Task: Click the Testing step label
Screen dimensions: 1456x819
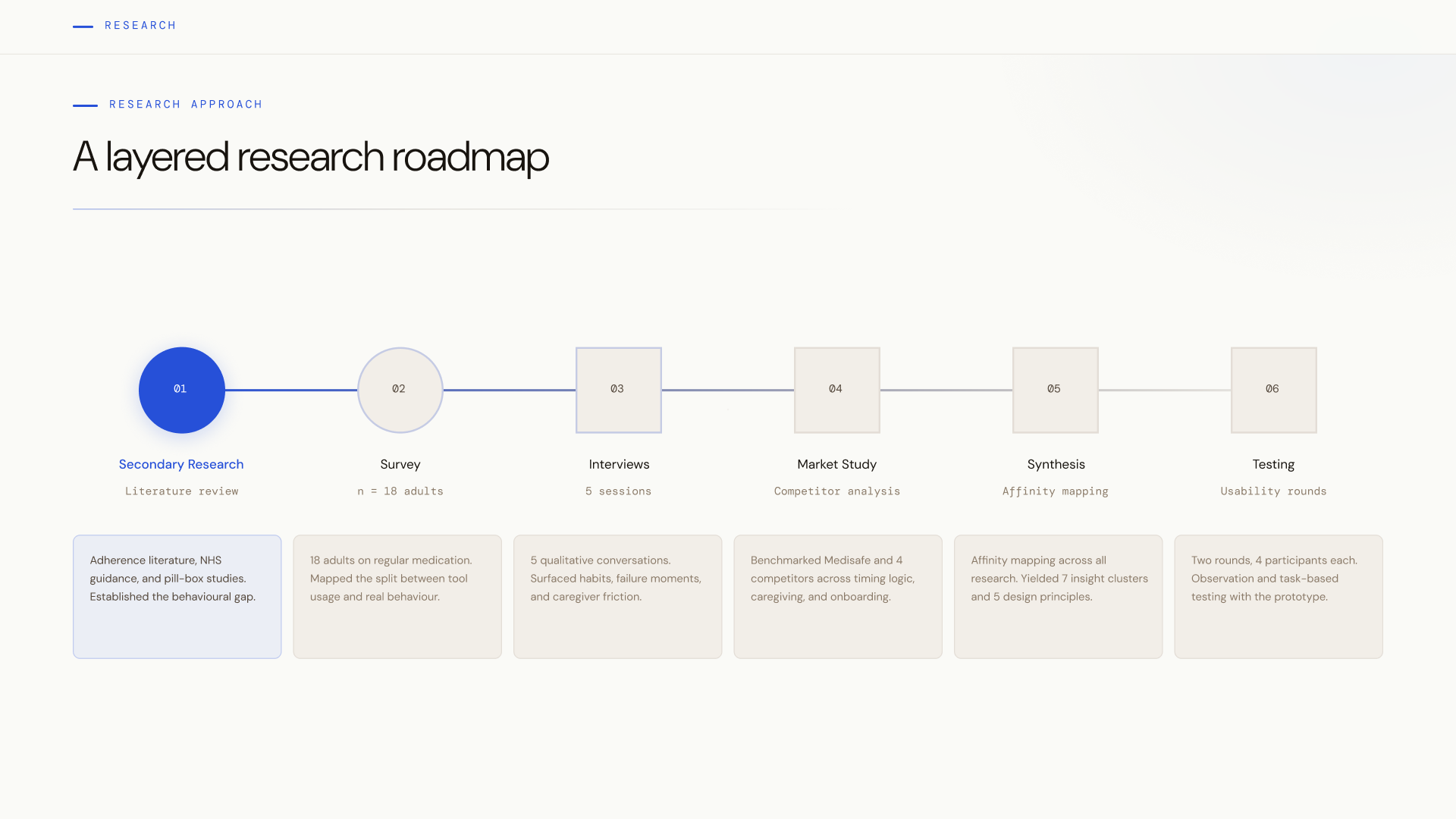Action: click(1273, 464)
